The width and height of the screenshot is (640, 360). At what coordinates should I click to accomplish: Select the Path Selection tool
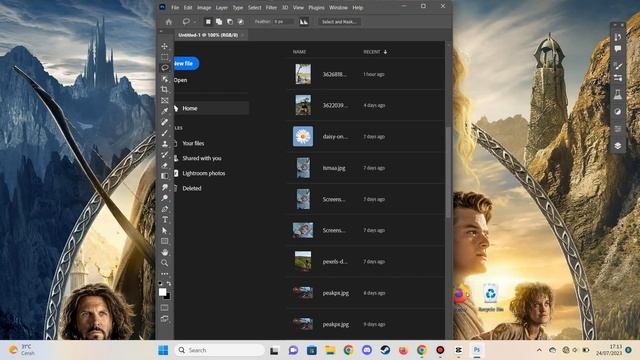[x=164, y=230]
